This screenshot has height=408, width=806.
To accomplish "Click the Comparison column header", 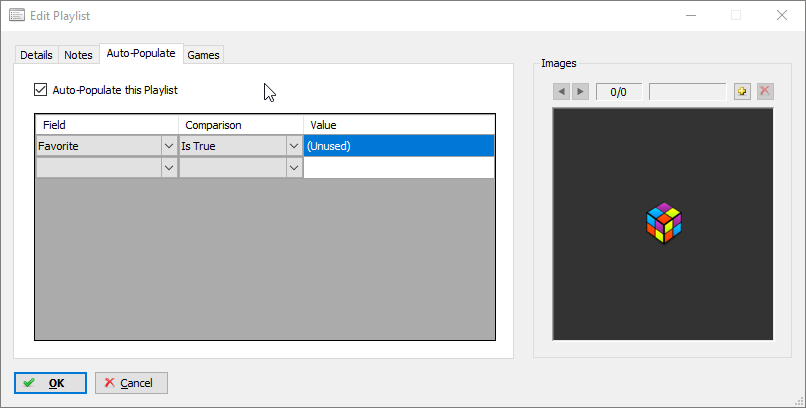I will [241, 125].
